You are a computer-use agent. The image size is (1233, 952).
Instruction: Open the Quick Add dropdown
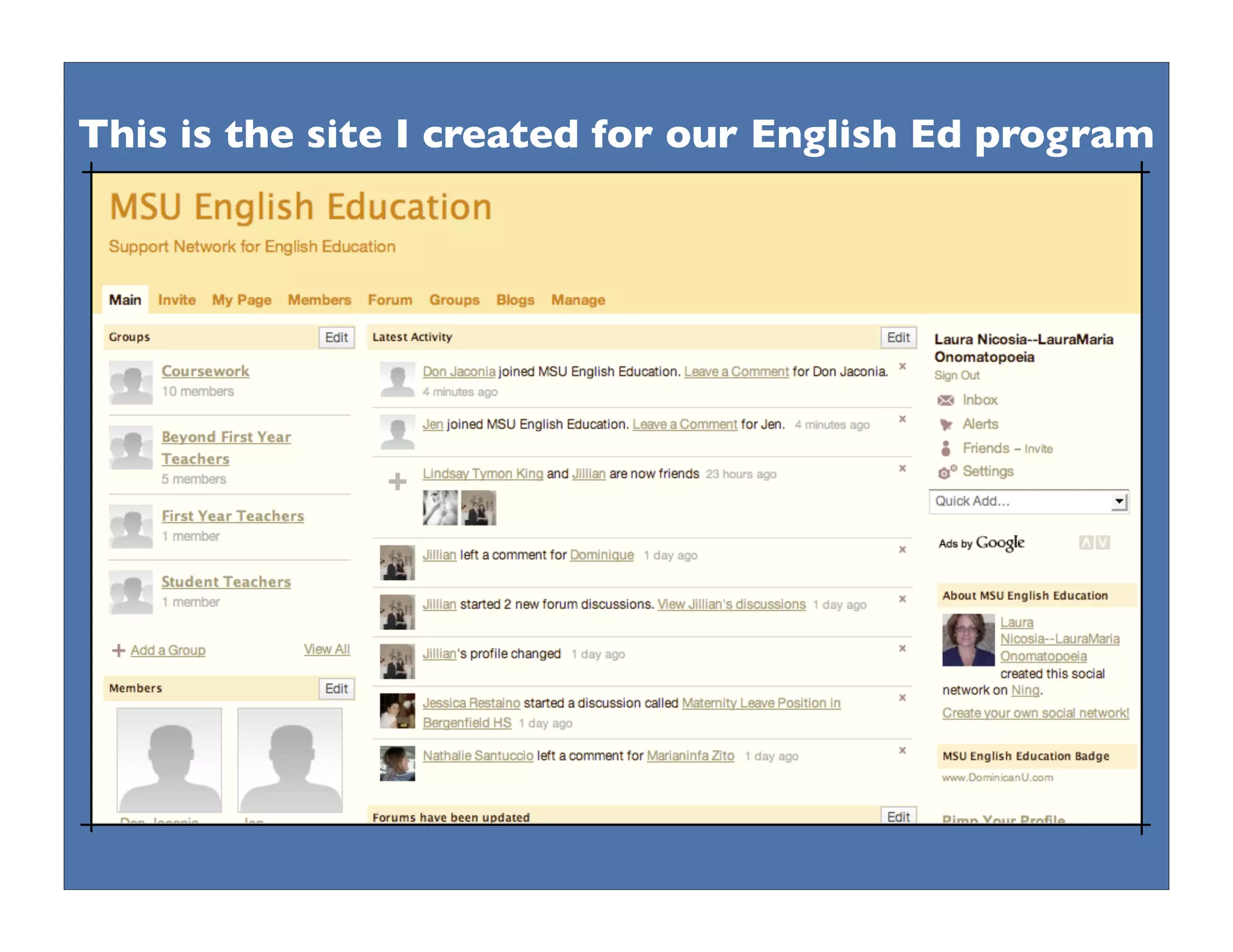pyautogui.click(x=1029, y=501)
